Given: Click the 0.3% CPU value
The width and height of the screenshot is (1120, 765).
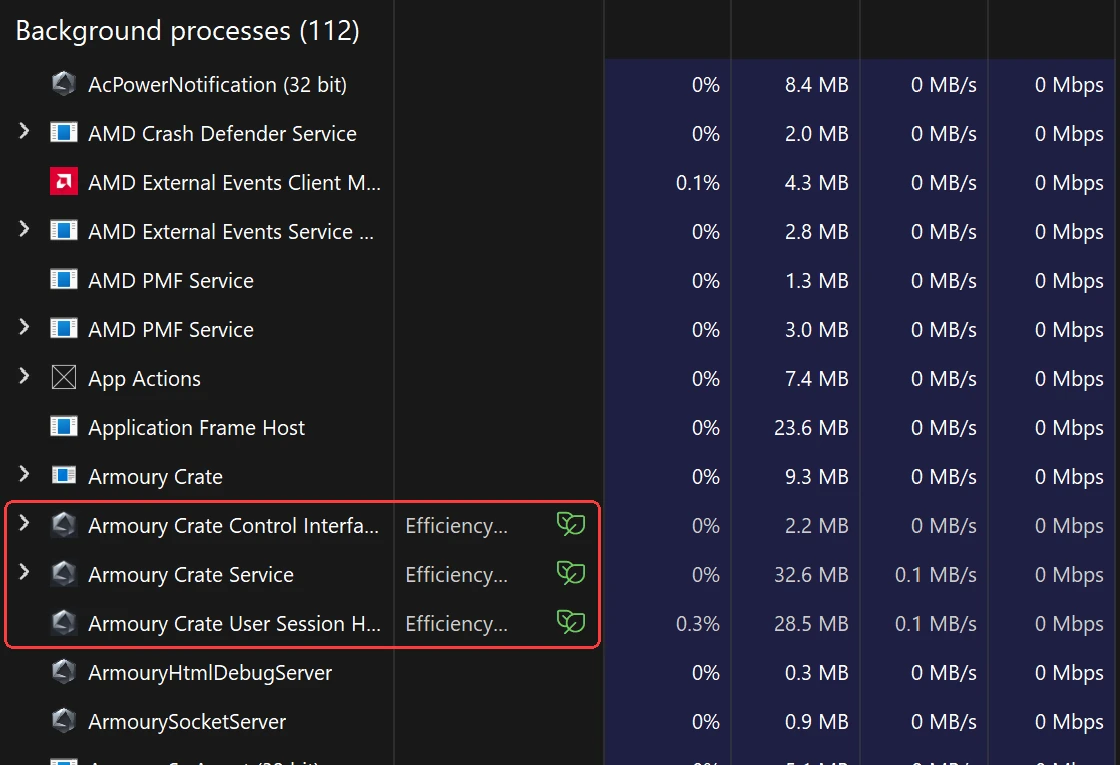Looking at the screenshot, I should [698, 624].
